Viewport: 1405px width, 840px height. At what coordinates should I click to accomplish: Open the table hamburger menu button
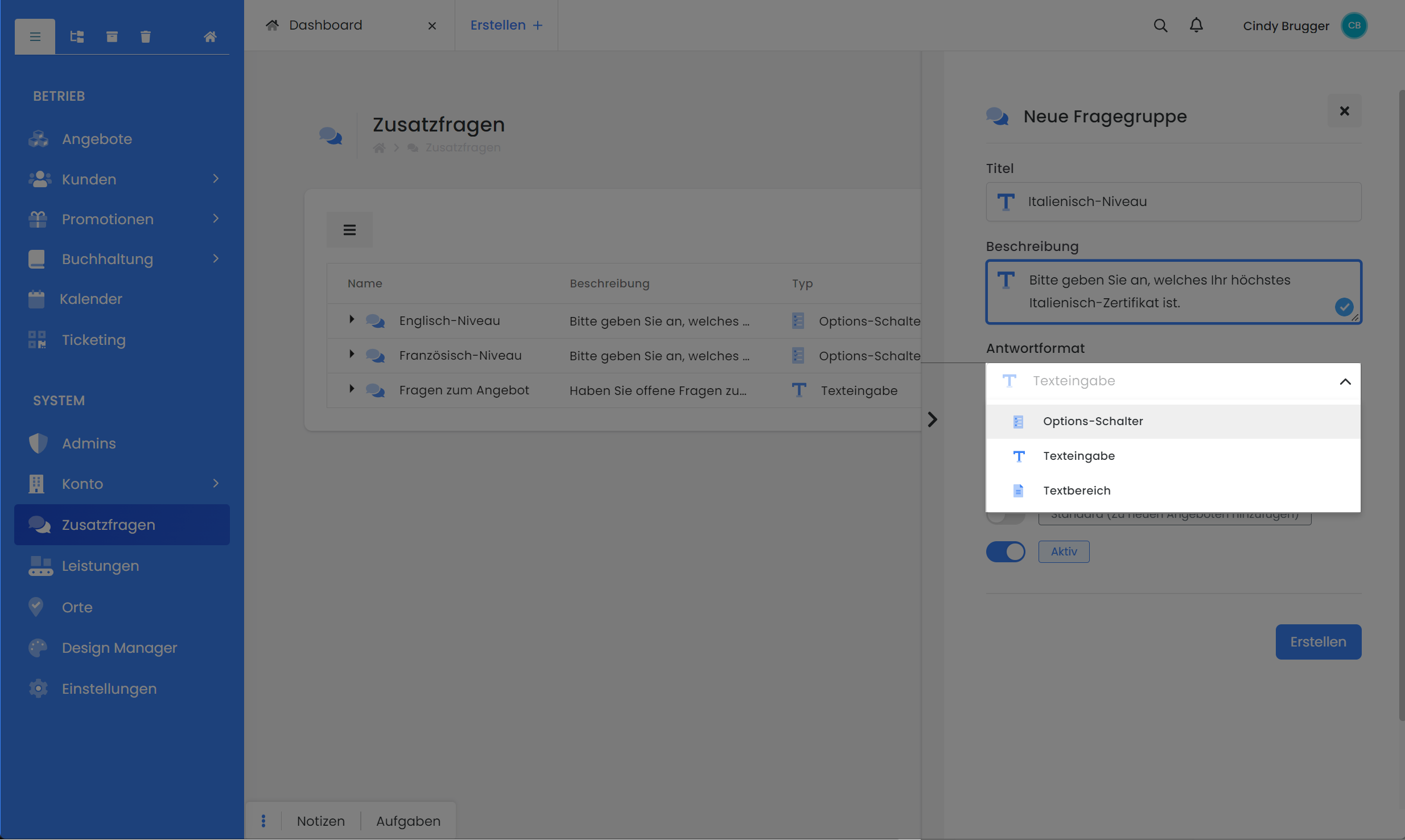[349, 230]
